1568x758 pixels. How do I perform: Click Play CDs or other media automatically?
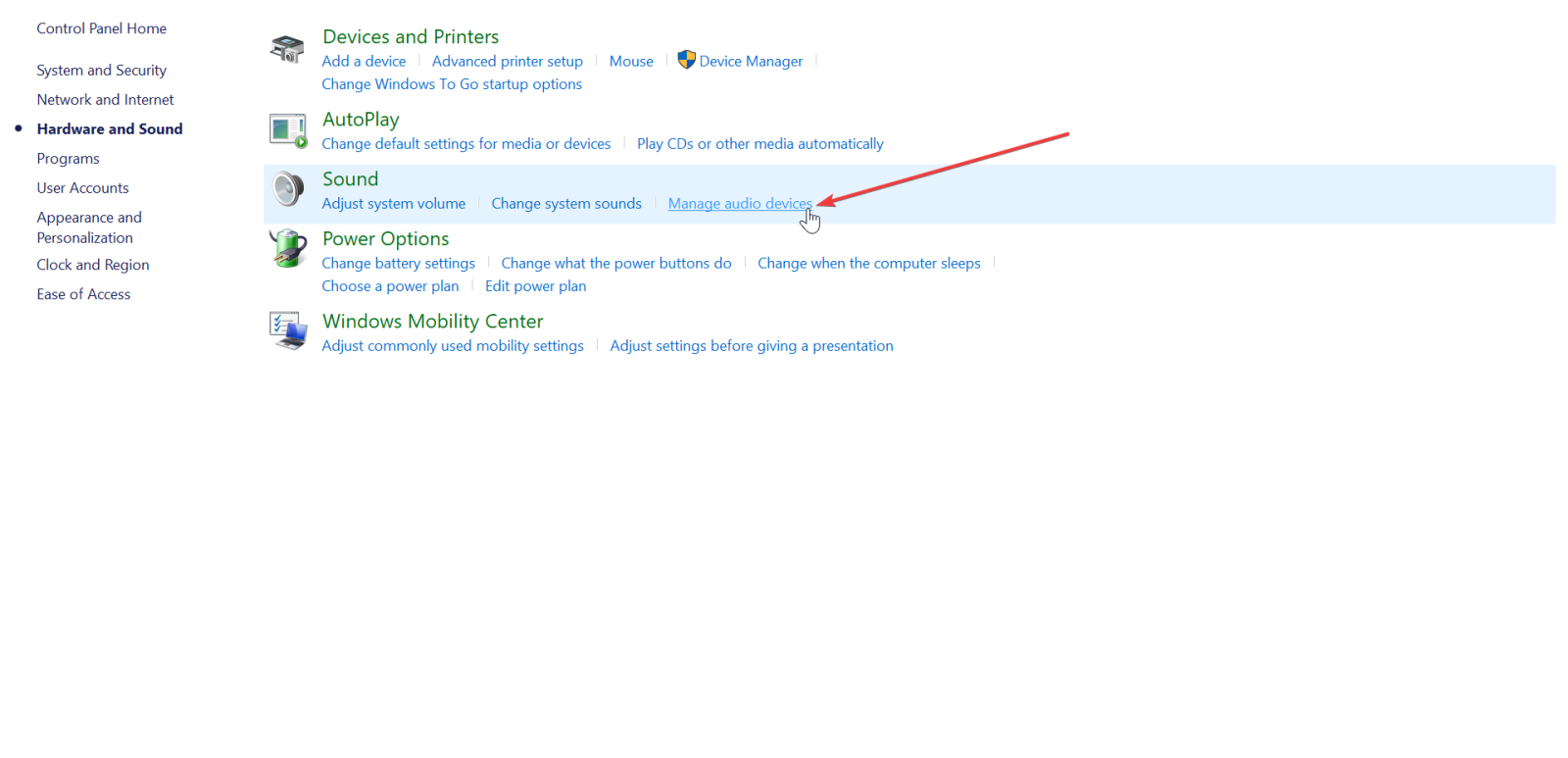pos(760,144)
